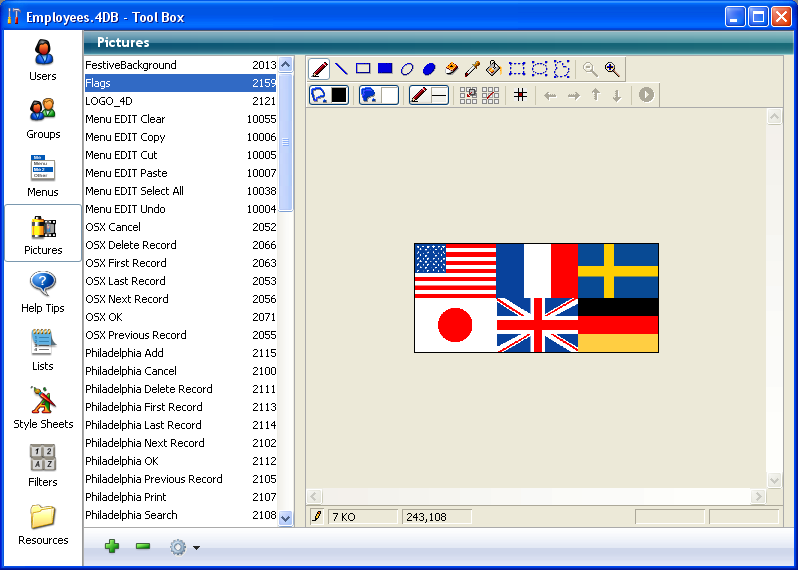Click the Zoom In magnifier
The width and height of the screenshot is (798, 570).
tap(612, 69)
